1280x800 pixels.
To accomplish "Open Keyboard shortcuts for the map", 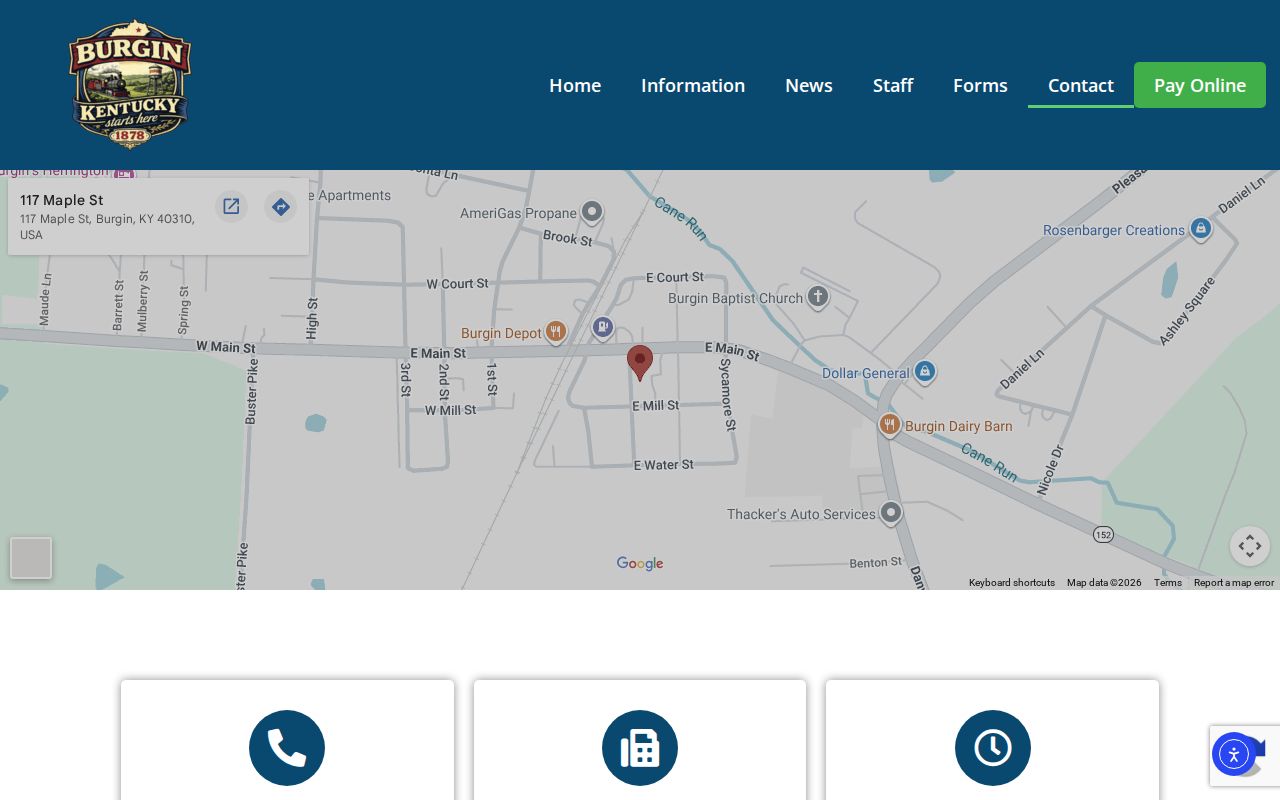I will point(1012,583).
